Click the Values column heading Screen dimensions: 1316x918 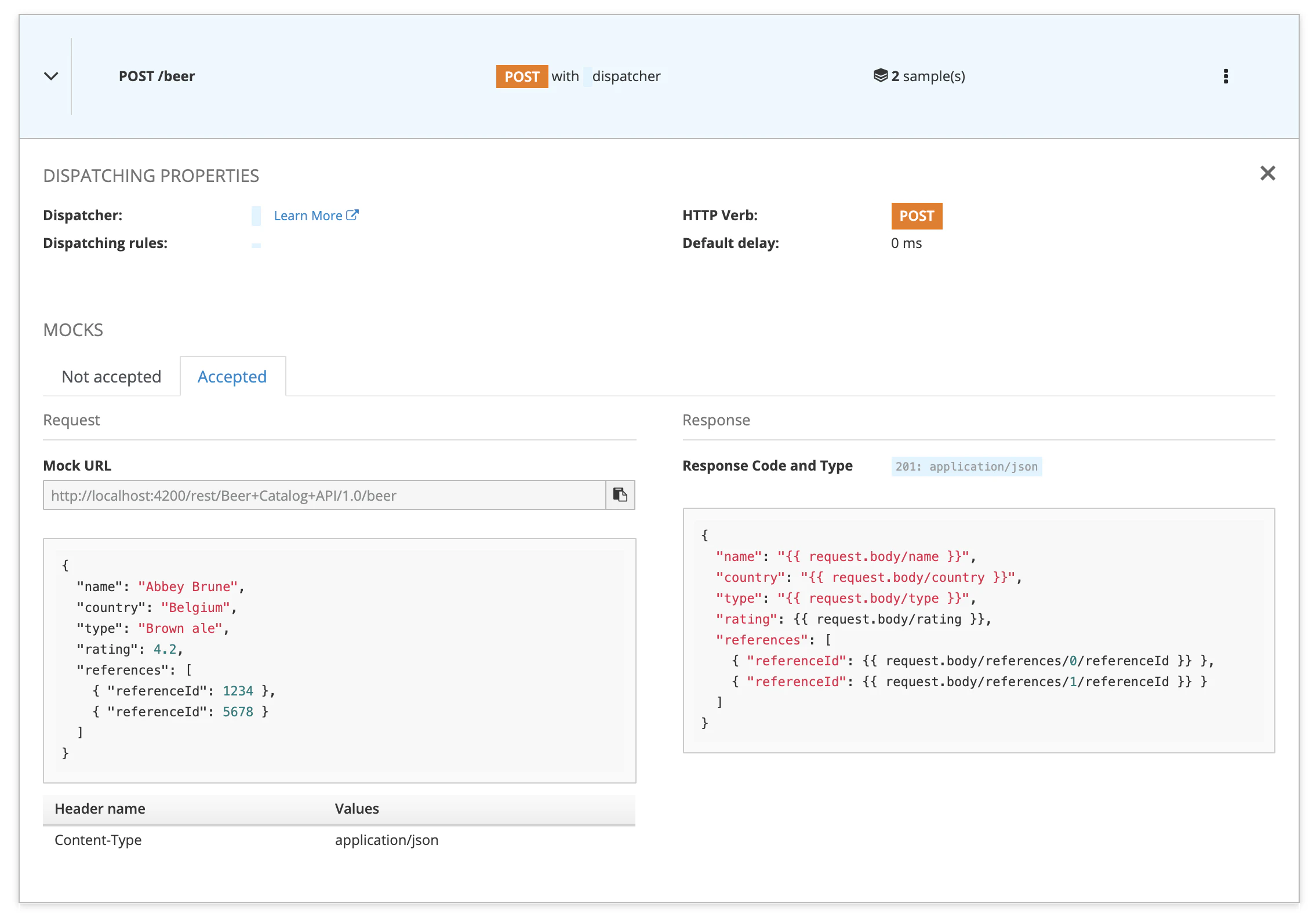tap(357, 808)
